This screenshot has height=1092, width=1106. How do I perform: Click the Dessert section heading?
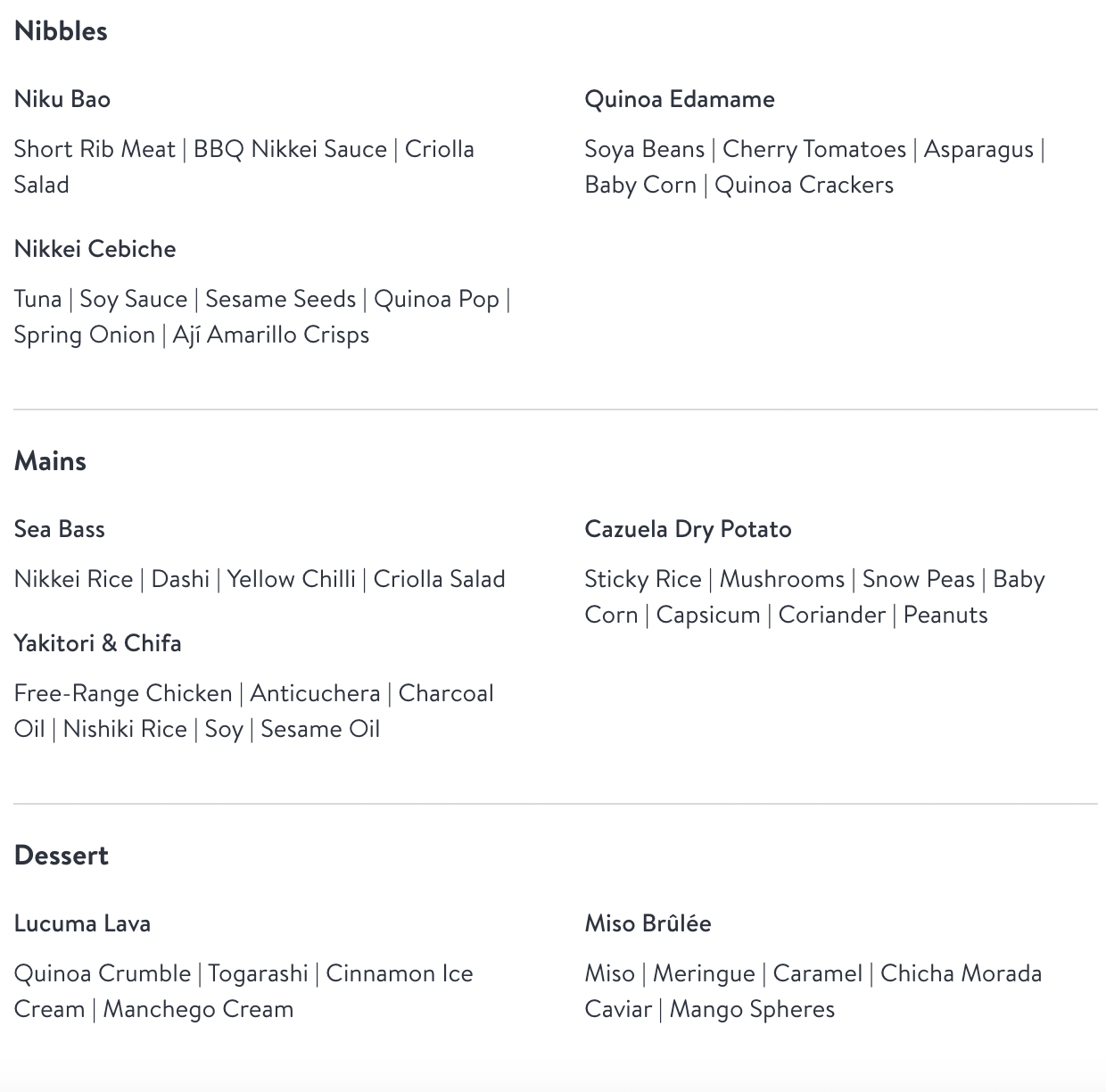pos(62,856)
